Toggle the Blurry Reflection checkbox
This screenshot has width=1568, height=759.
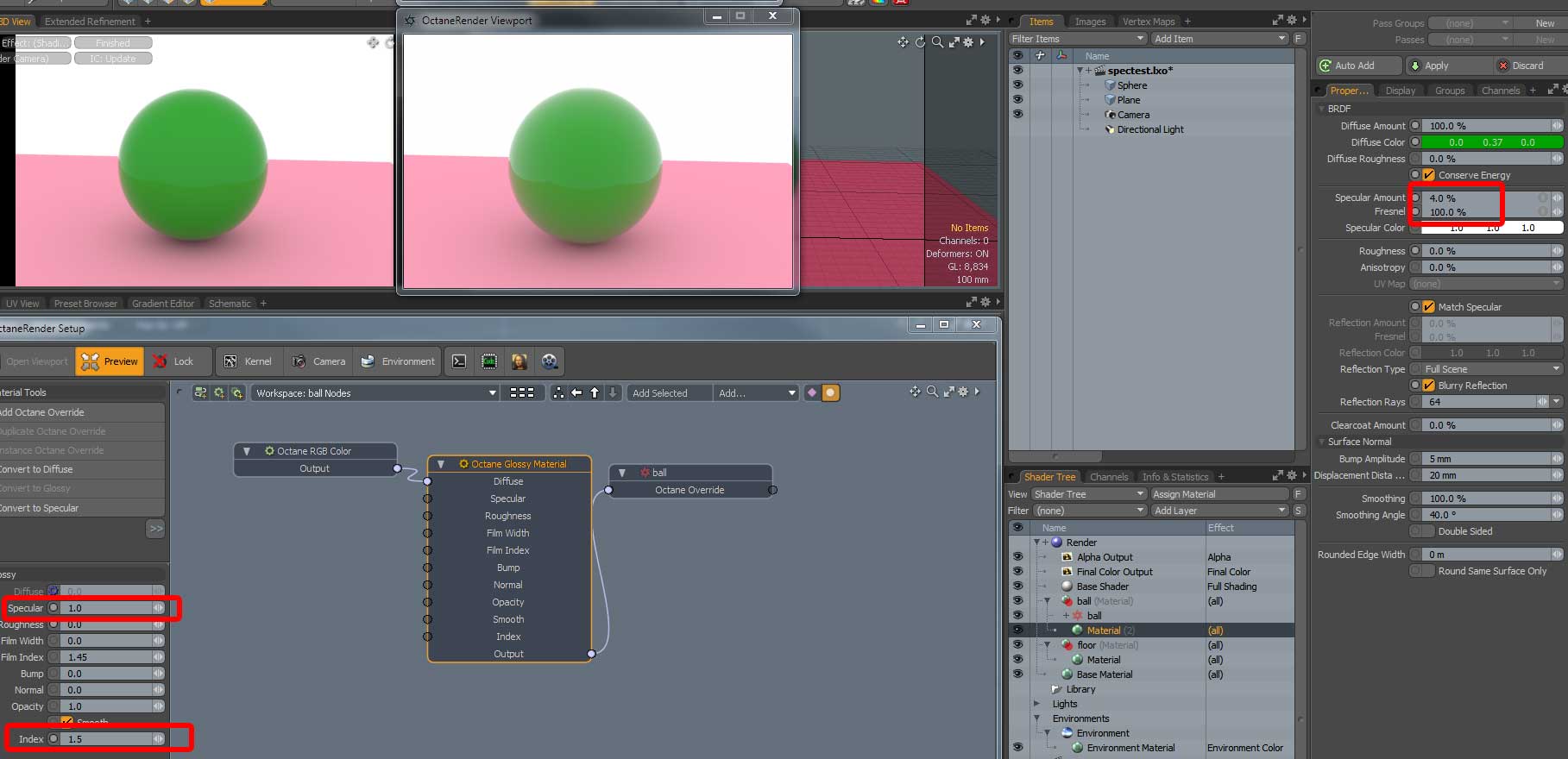[x=1429, y=386]
